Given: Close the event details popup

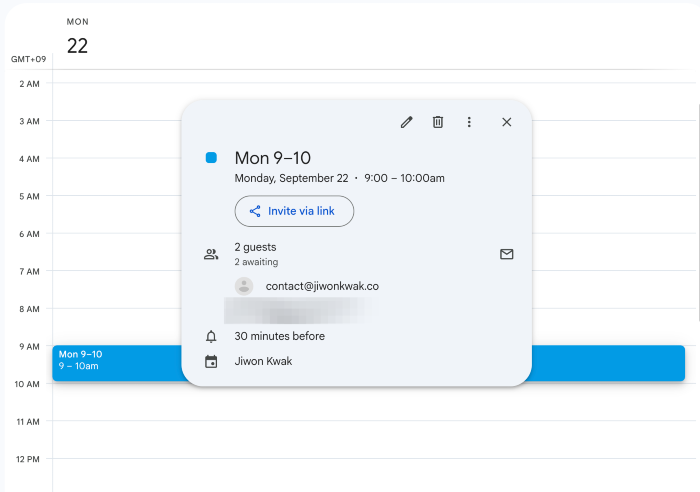Looking at the screenshot, I should point(506,122).
